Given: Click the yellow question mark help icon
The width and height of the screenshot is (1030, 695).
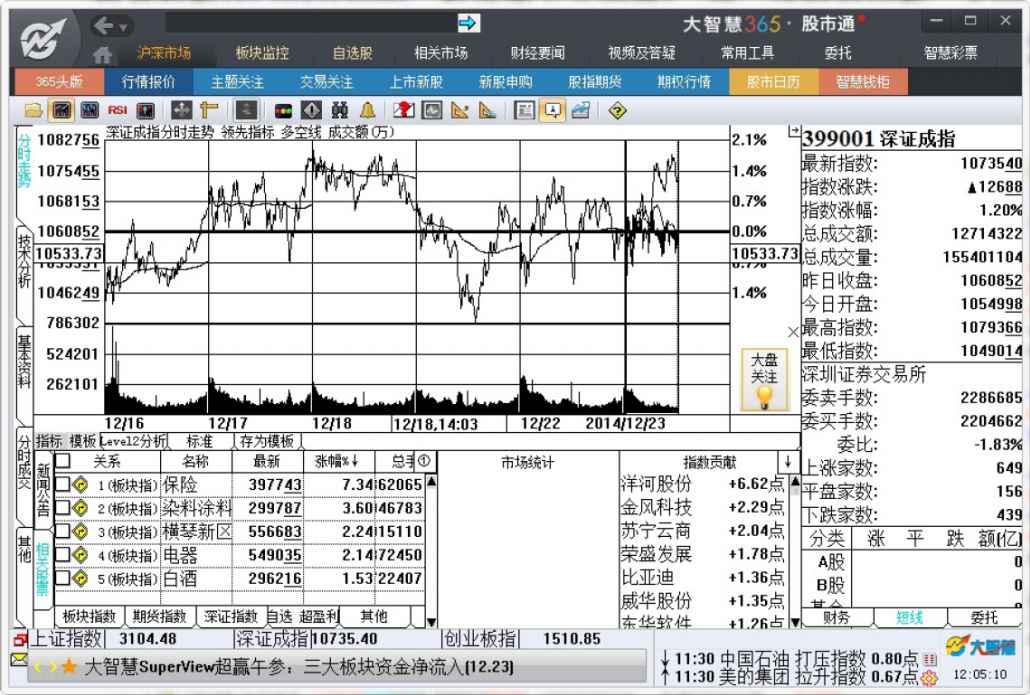Looking at the screenshot, I should point(617,110).
